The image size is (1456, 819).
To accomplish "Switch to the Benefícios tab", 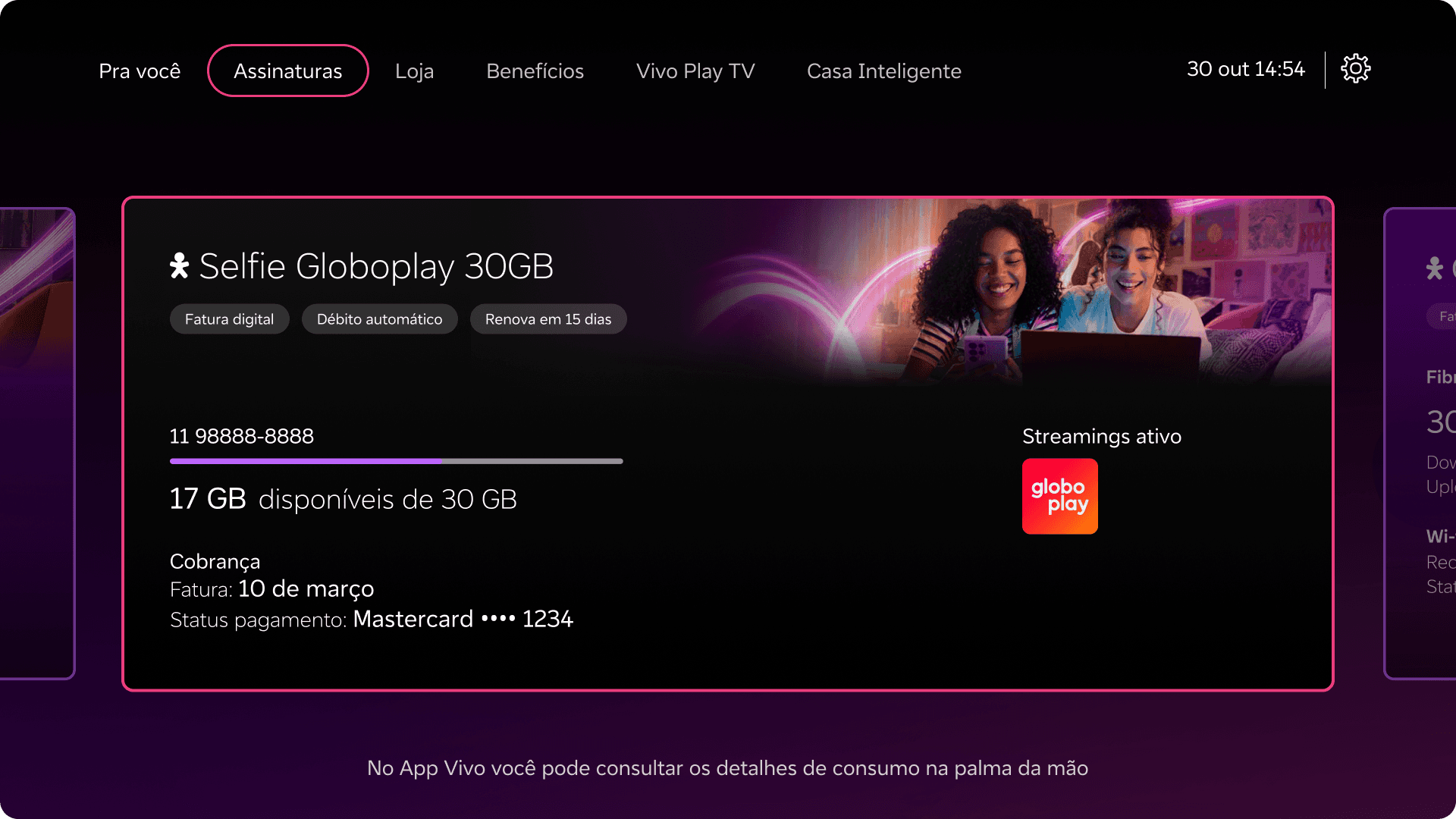I will pyautogui.click(x=535, y=71).
